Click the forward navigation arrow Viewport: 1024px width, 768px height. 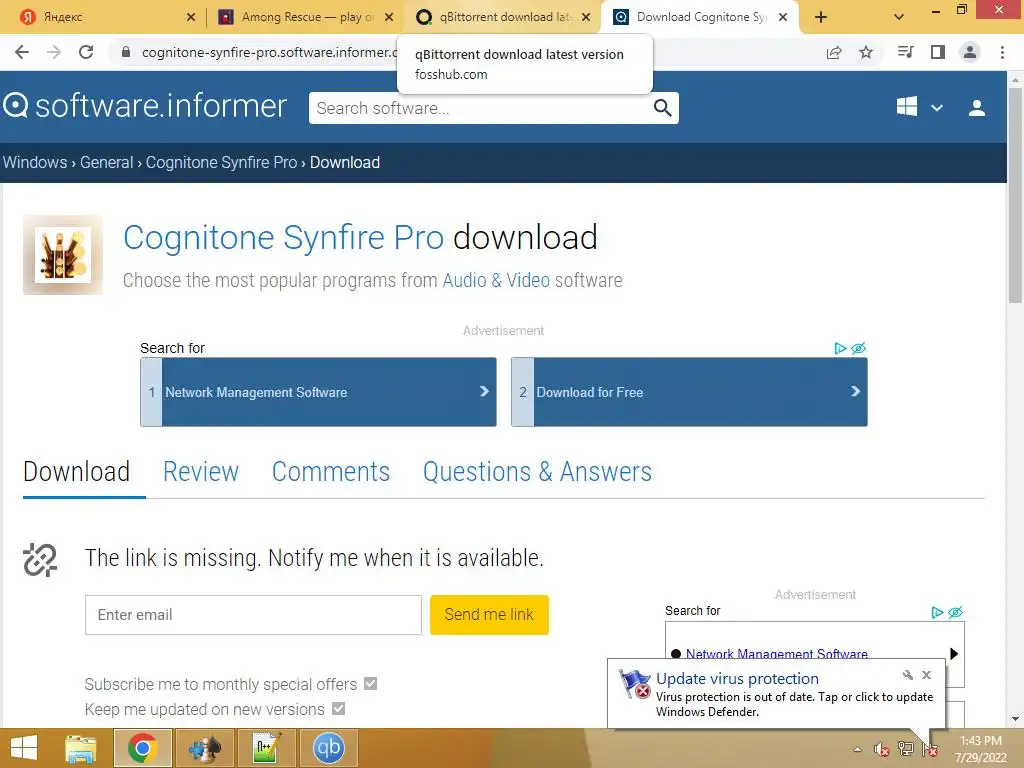(x=54, y=52)
